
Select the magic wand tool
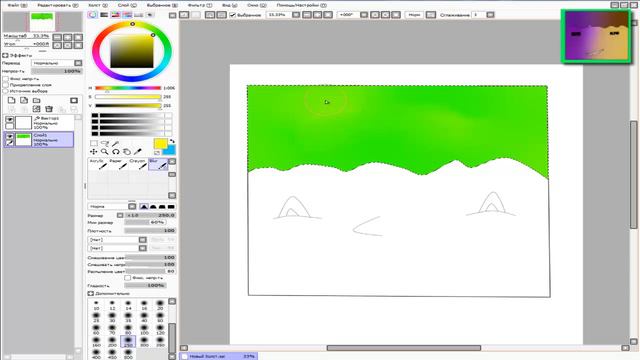(116, 143)
